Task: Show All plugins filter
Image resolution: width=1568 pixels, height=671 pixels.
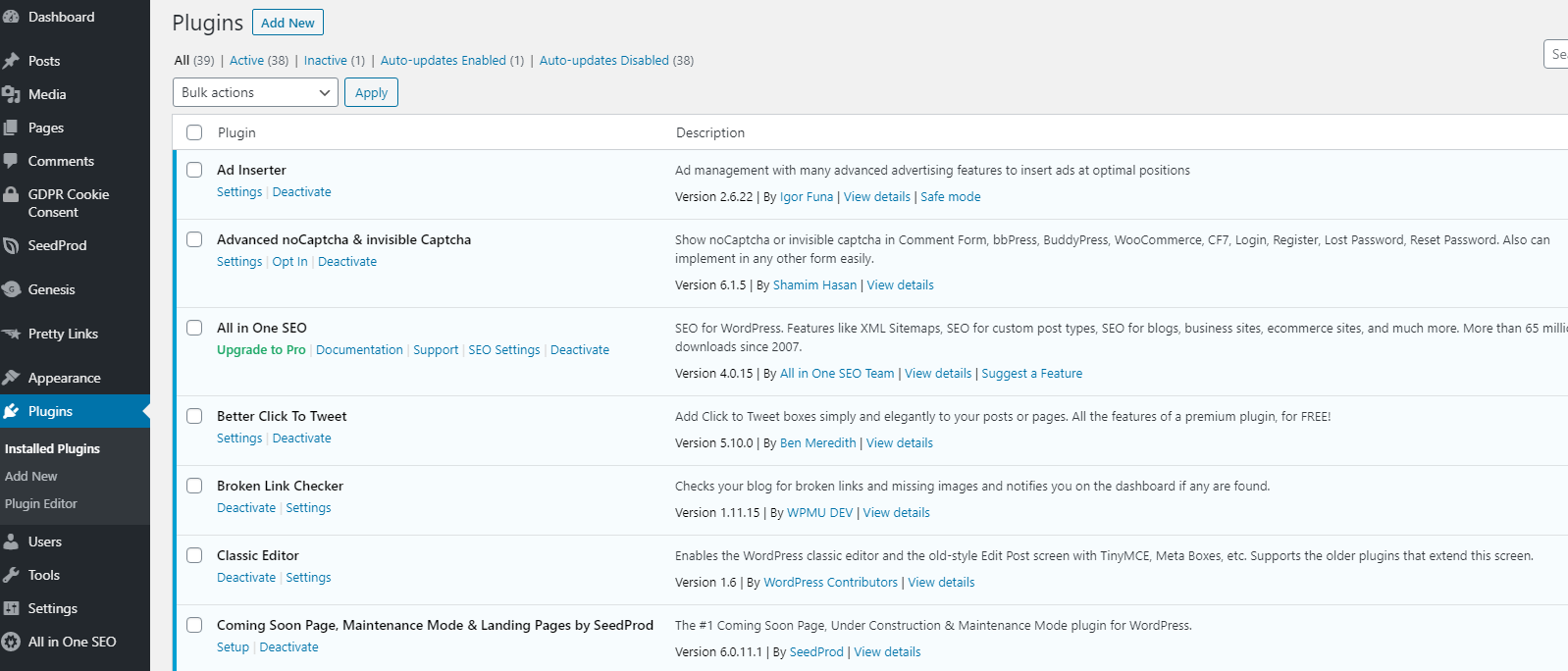Action: coord(194,60)
